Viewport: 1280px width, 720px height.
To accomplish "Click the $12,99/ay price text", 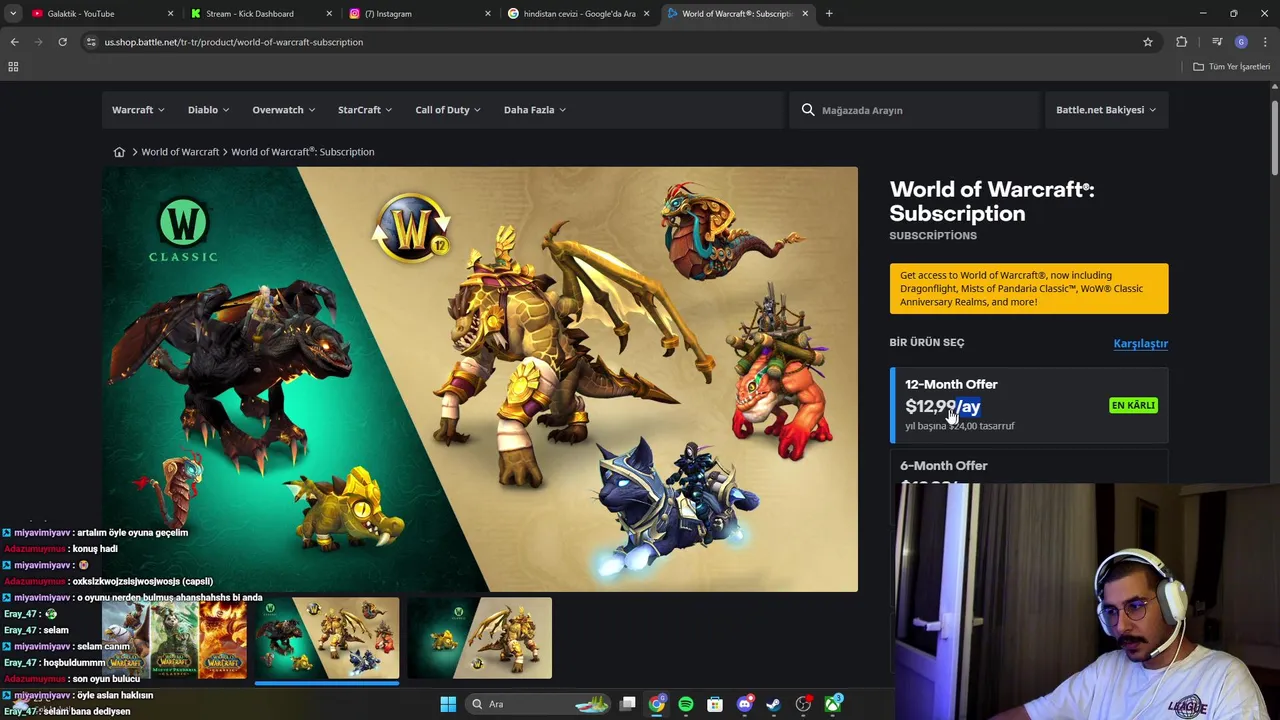I will click(x=943, y=406).
